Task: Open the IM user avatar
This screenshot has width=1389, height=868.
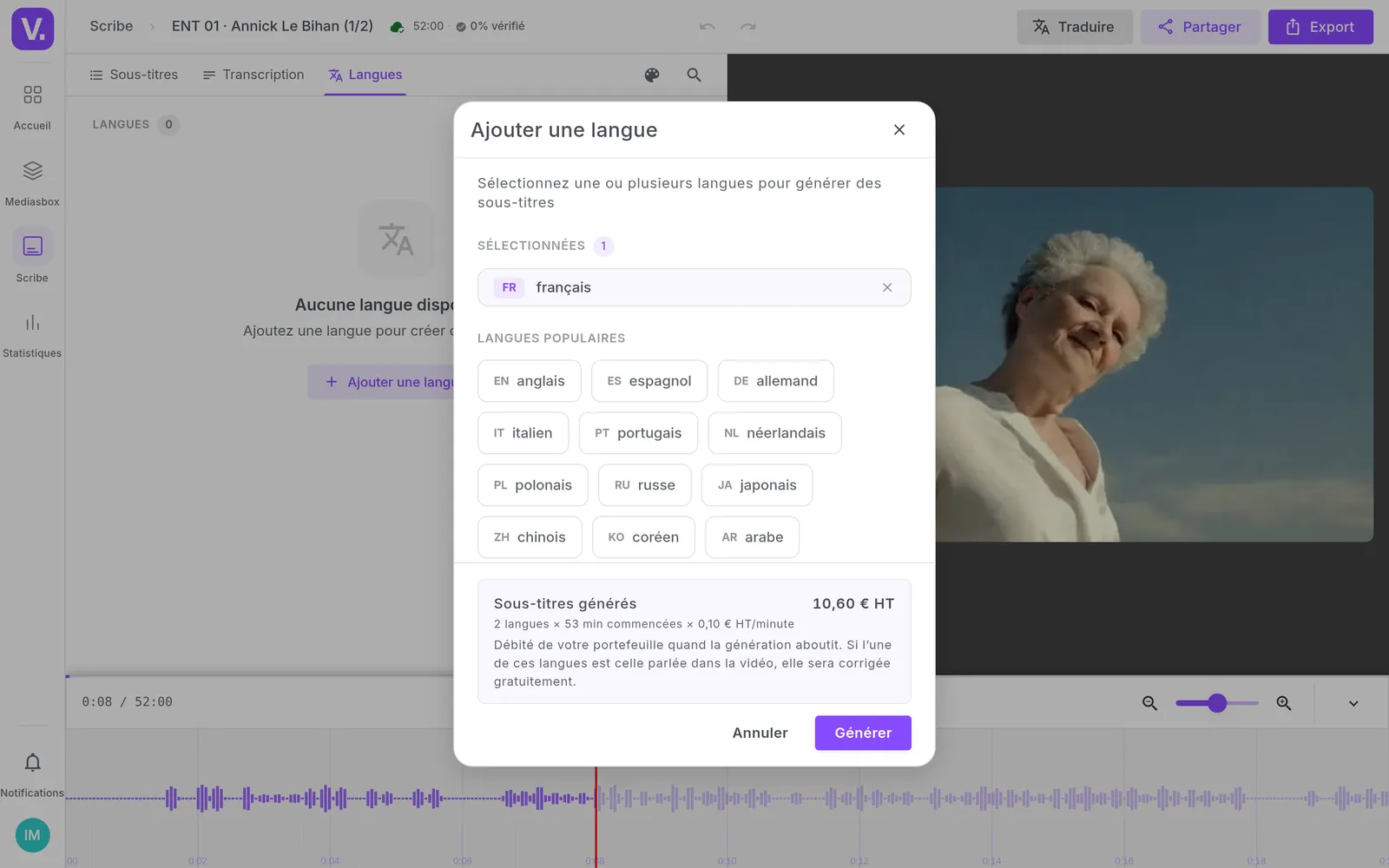Action: 32,835
